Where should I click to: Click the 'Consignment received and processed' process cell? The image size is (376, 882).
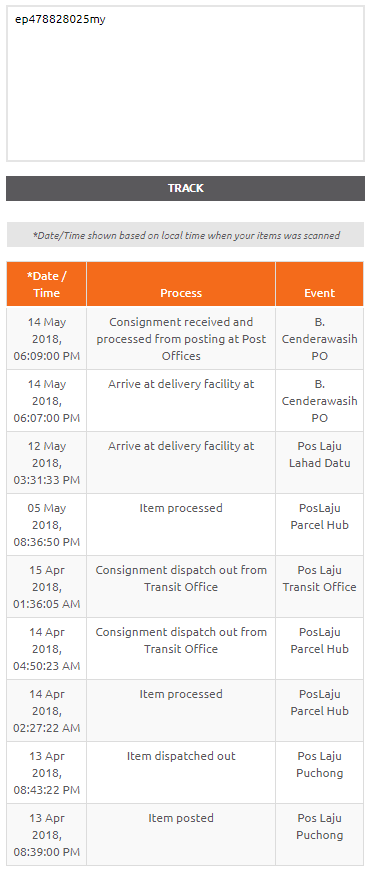[181, 339]
